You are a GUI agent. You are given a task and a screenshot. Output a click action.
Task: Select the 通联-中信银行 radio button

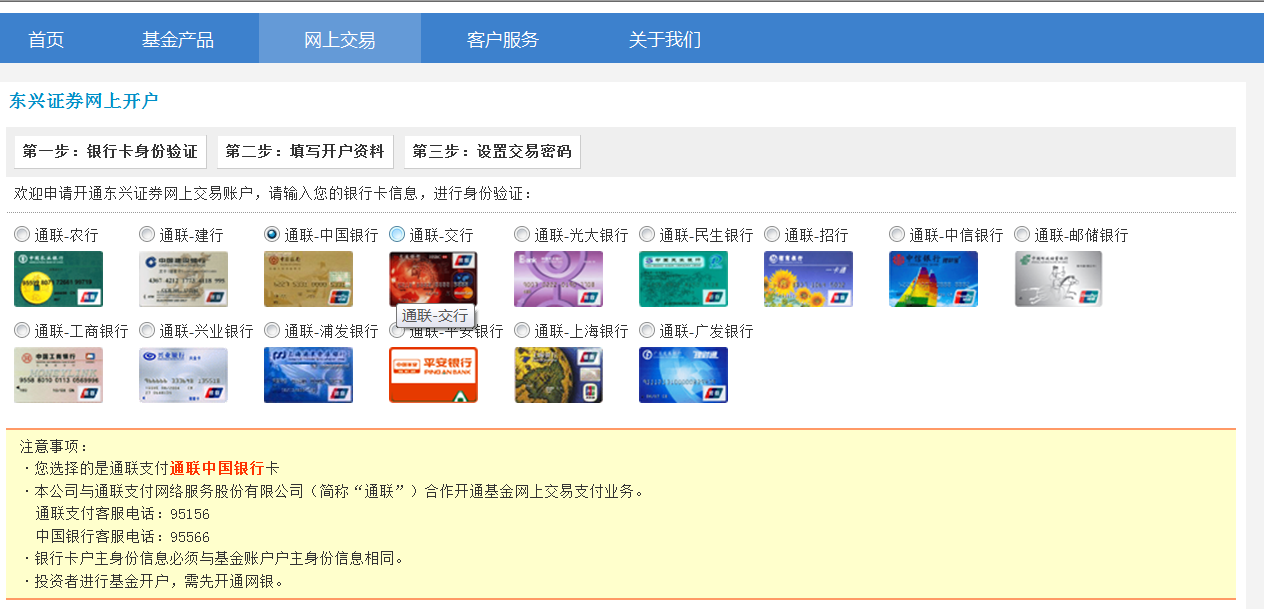click(897, 234)
